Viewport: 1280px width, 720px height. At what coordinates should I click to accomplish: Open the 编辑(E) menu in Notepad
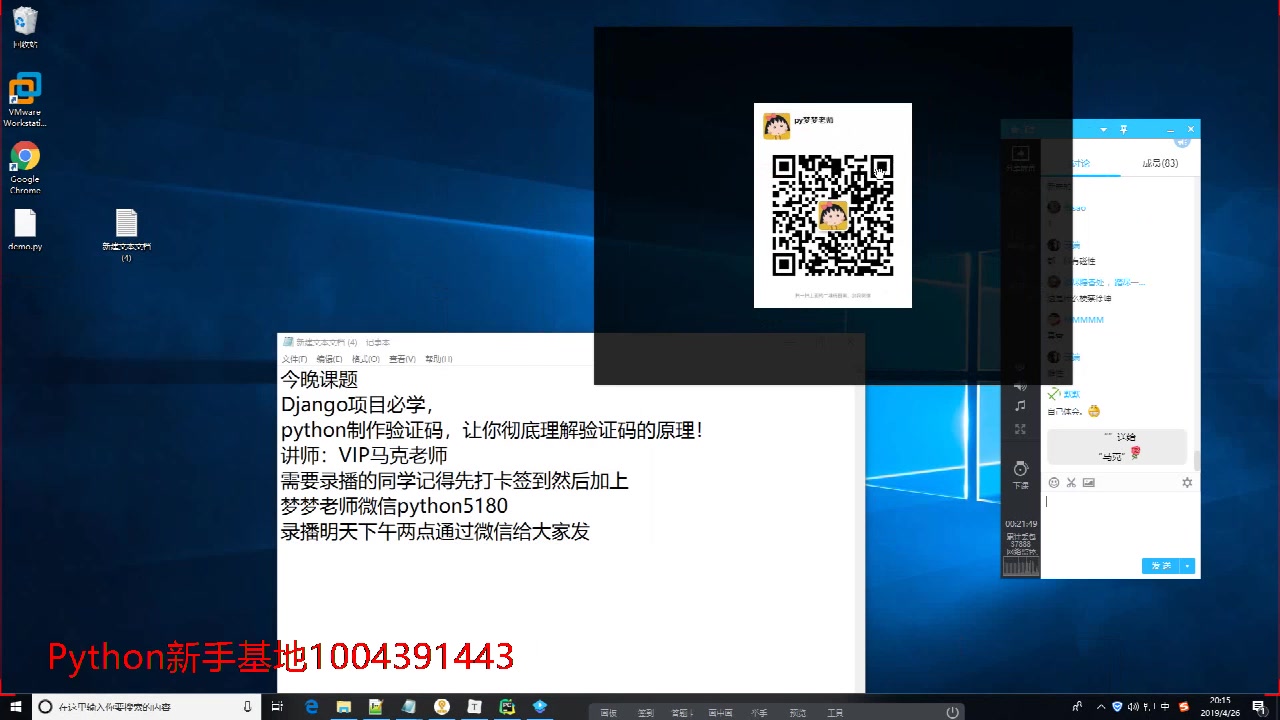click(x=329, y=359)
